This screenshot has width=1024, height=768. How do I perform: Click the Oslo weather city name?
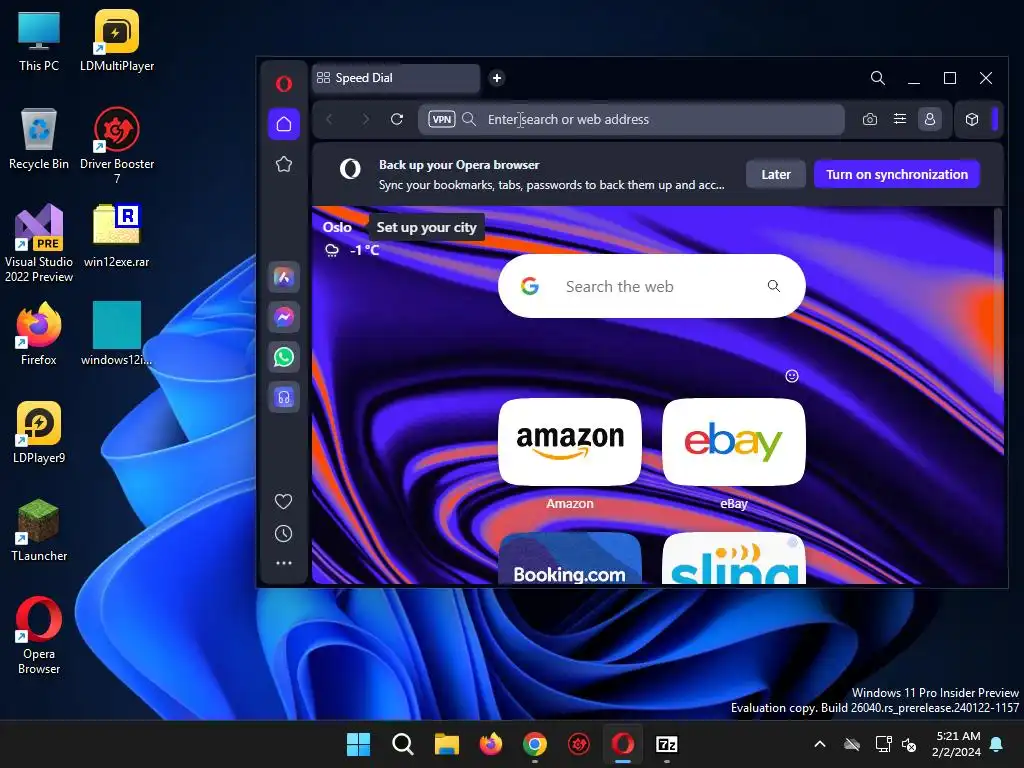(337, 227)
